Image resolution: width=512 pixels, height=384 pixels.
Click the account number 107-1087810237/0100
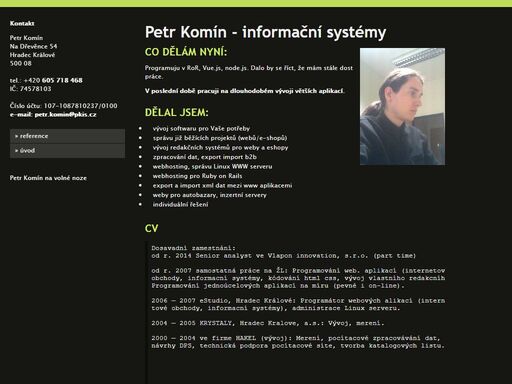[81, 106]
